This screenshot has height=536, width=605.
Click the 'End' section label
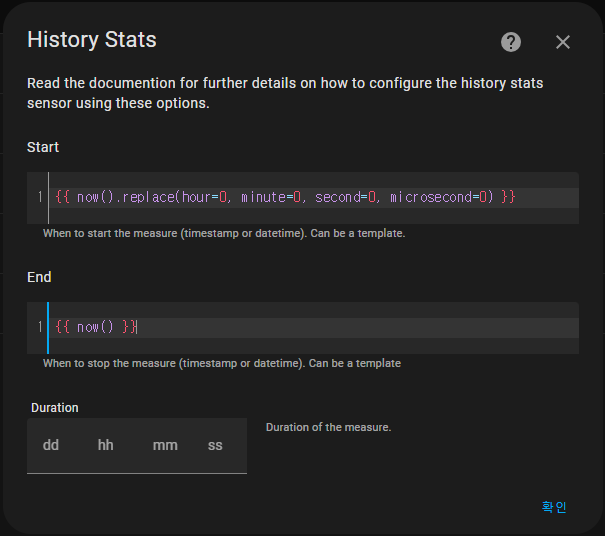39,277
